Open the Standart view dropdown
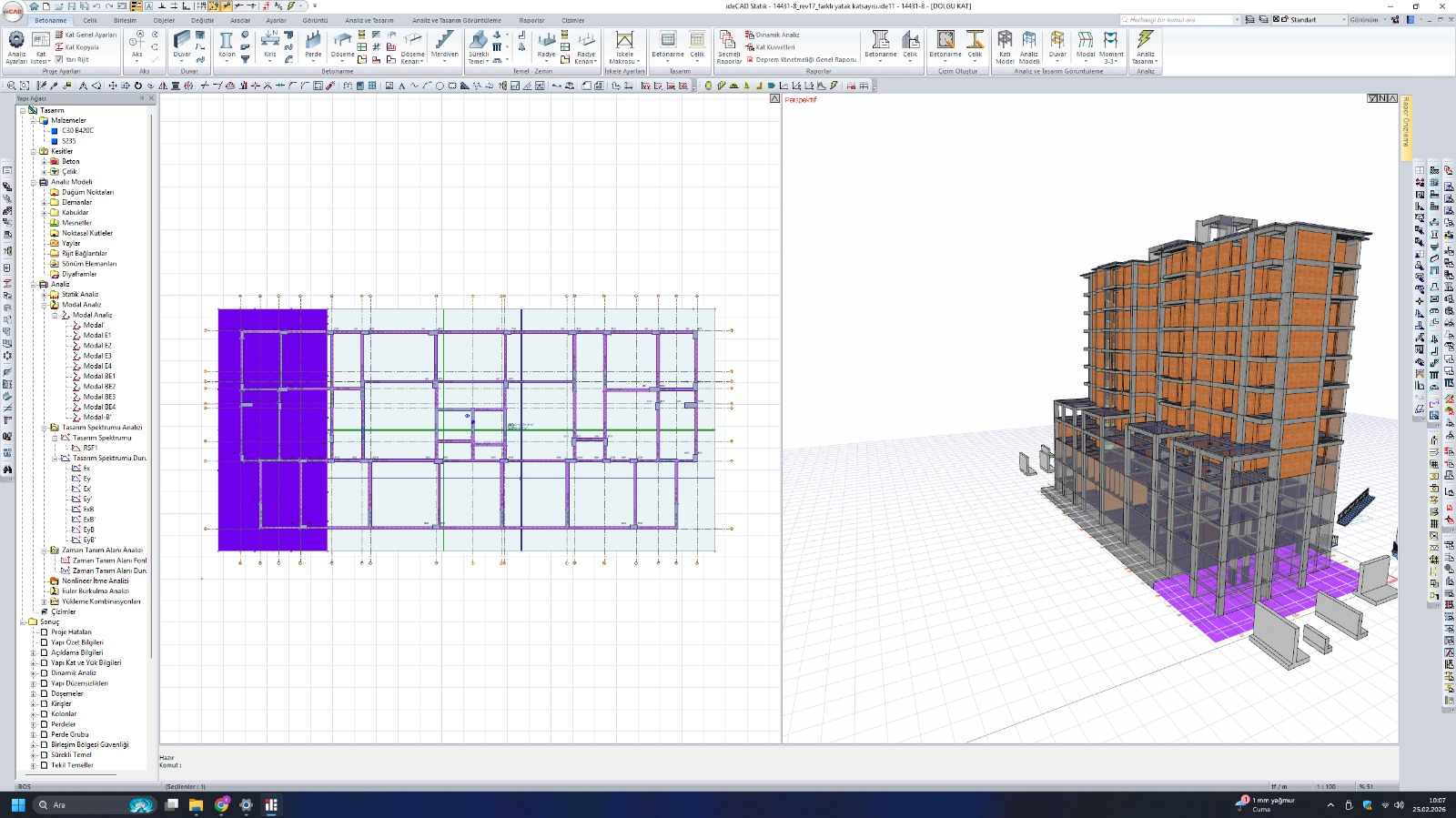Viewport: 1456px width, 818px height. point(1343,19)
